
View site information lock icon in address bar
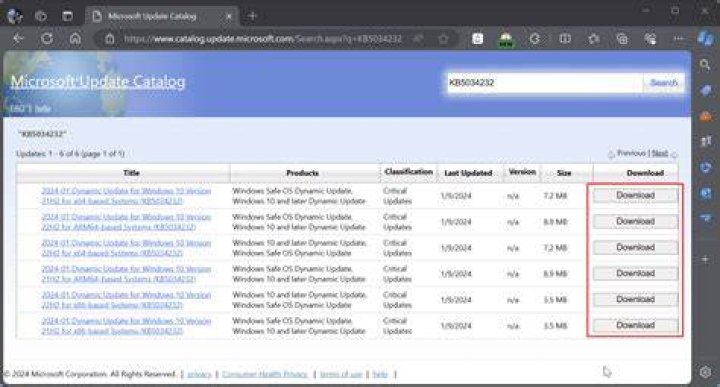point(110,39)
